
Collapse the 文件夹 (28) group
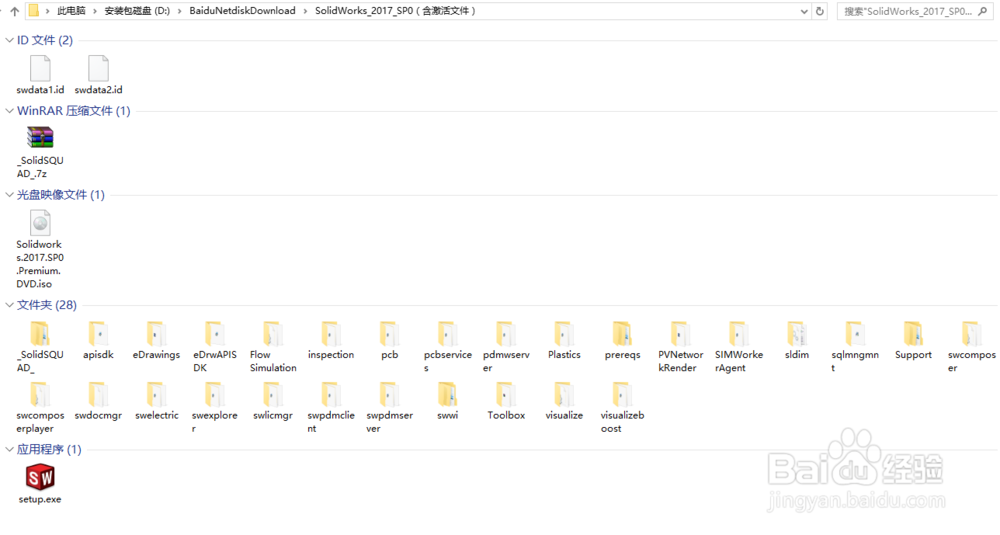pos(9,305)
